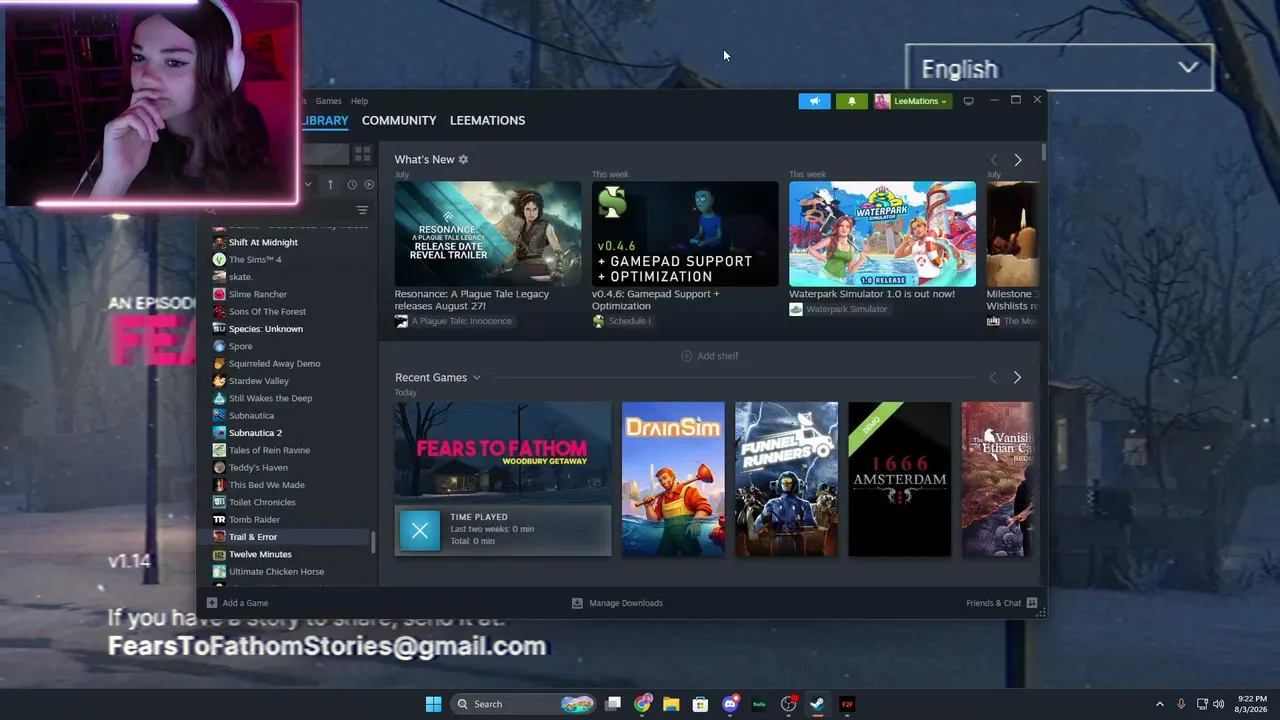
Task: Open A Plague Tale: Innocence game link
Action: tap(462, 321)
